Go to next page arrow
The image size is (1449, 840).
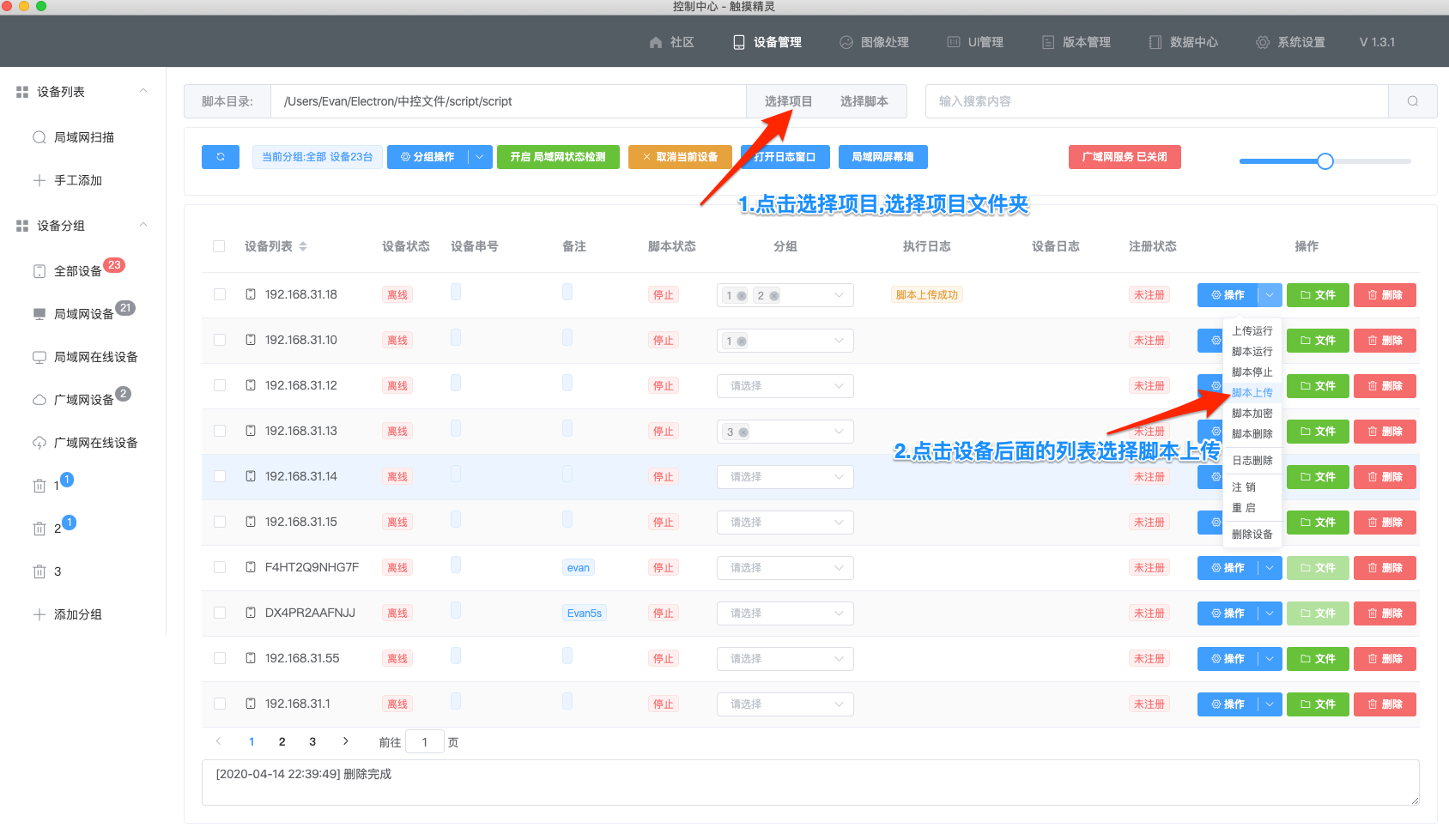click(x=345, y=741)
